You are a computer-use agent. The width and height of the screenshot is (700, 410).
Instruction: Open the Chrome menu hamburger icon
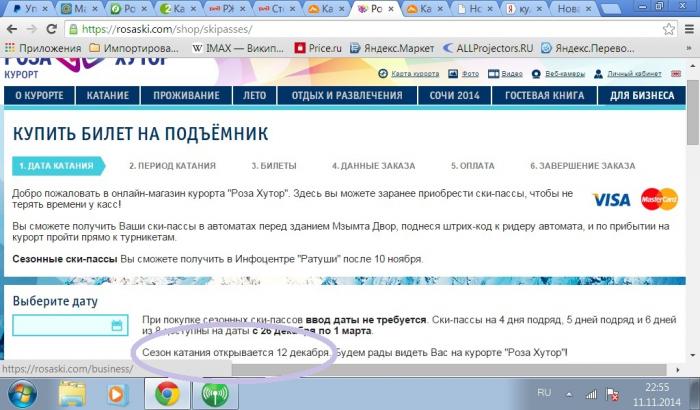point(689,29)
